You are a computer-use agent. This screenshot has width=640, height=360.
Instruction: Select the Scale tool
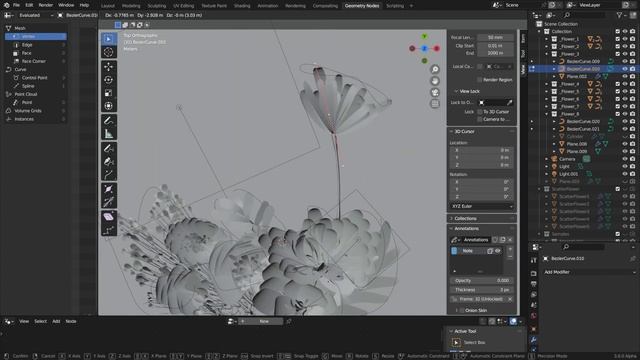(x=109, y=93)
